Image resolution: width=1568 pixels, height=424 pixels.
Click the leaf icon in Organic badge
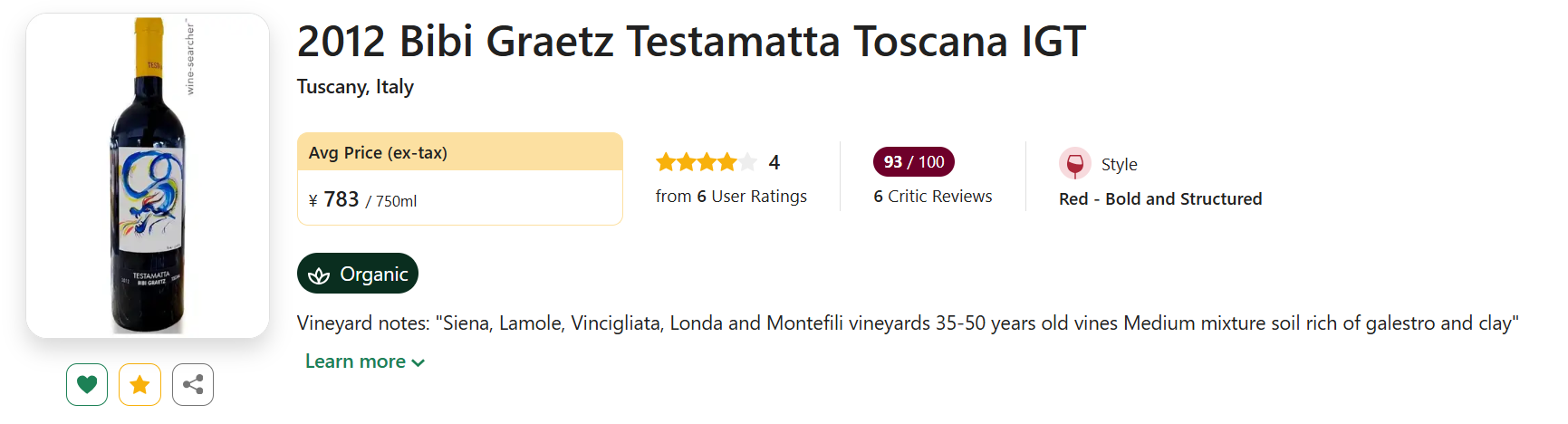coord(319,275)
